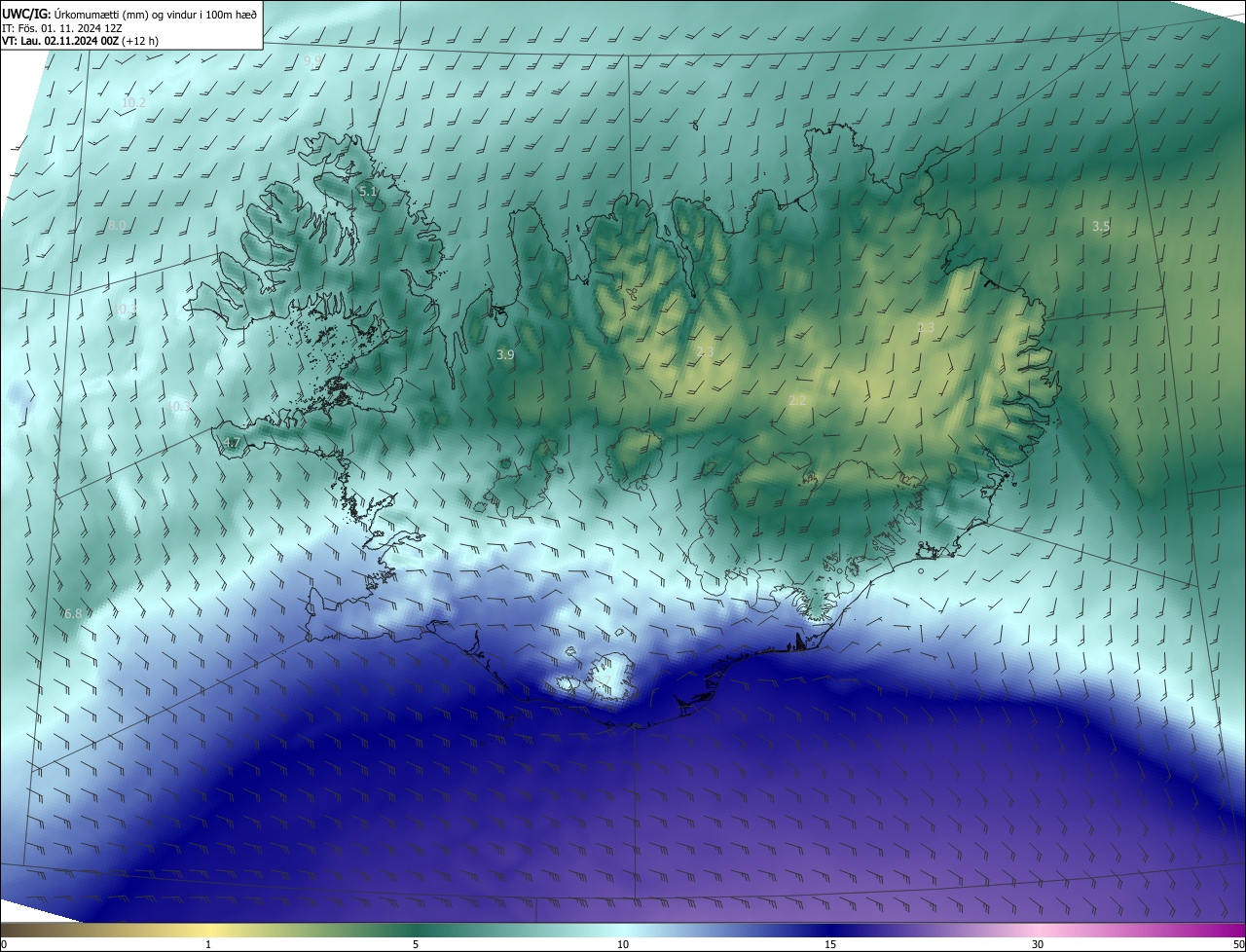Click the 9.9 value label on the map

click(312, 61)
